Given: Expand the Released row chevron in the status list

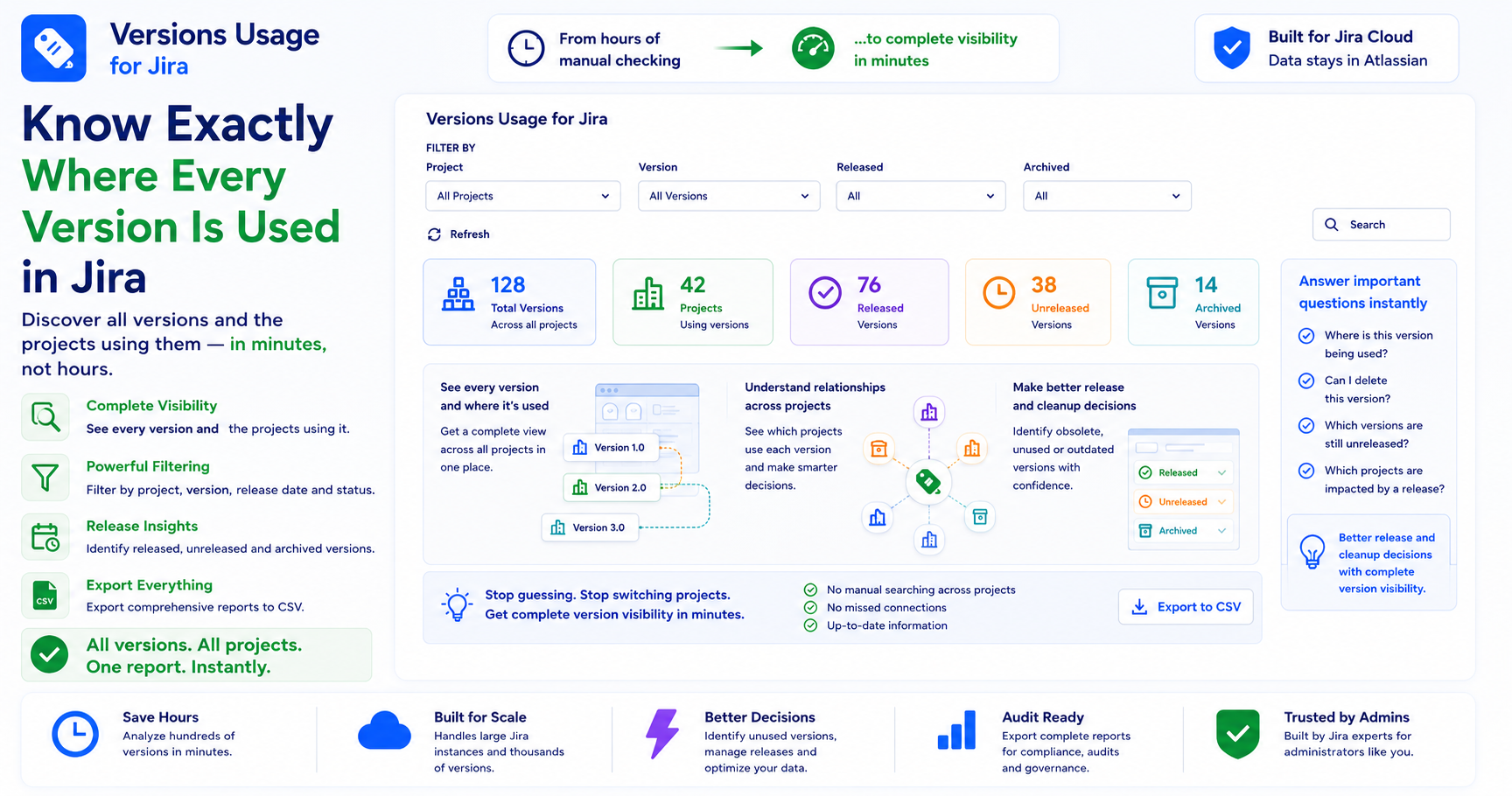Looking at the screenshot, I should coord(1221,473).
